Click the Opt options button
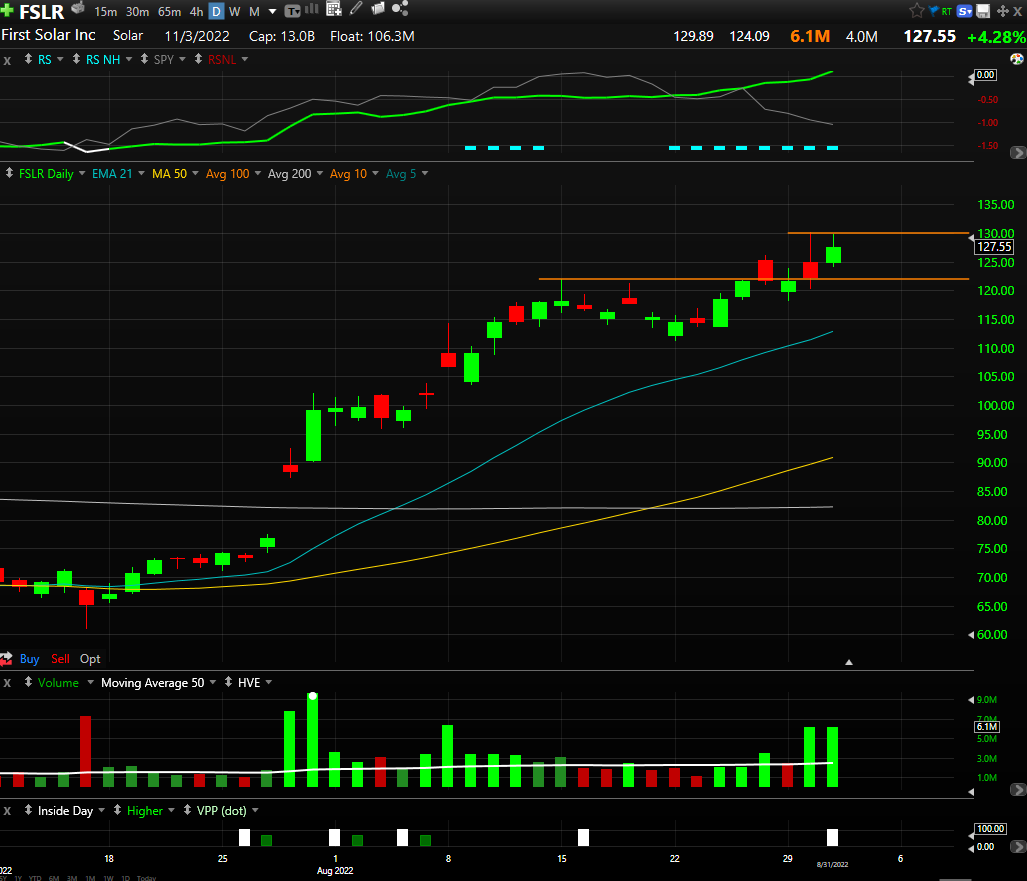 pyautogui.click(x=90, y=659)
